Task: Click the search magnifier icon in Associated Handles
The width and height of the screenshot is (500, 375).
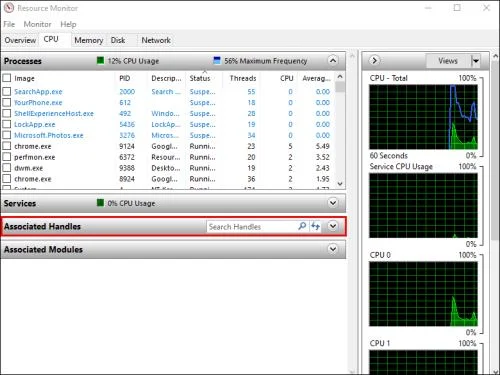Action: pos(302,226)
